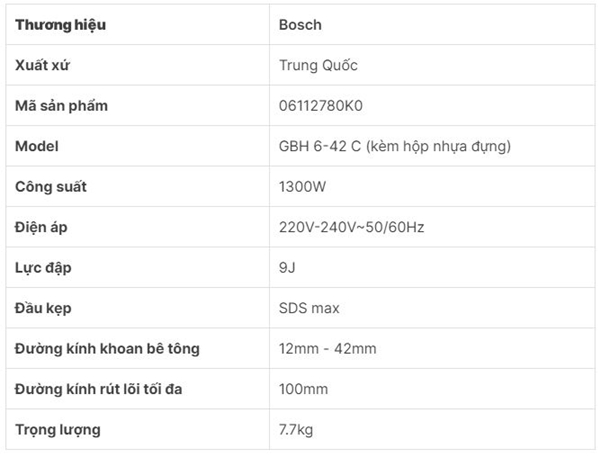
Task: Select the "Trung Quốc" origin value
Action: coord(319,65)
